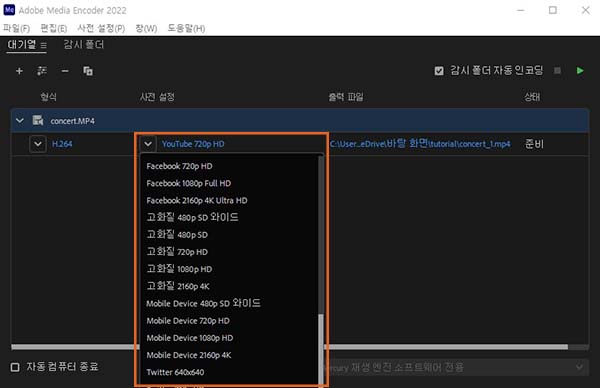600x388 pixels.
Task: Click the Duplicate icon in queue toolbar
Action: 88,71
